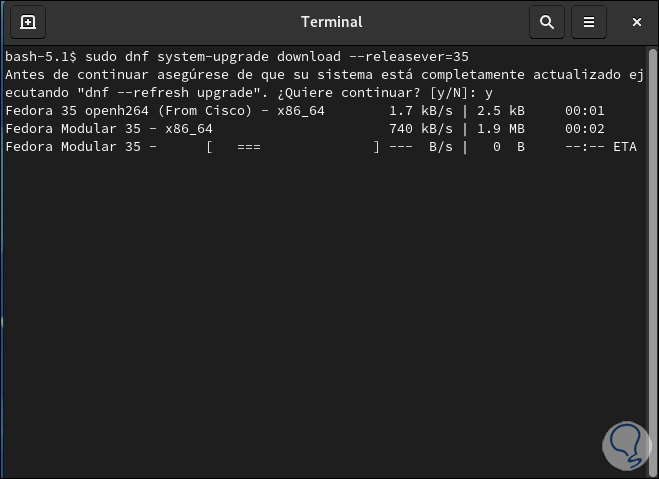Click the completed Fedora Modular 35 - x86_64 line
659x479 pixels.
[x=109, y=129]
